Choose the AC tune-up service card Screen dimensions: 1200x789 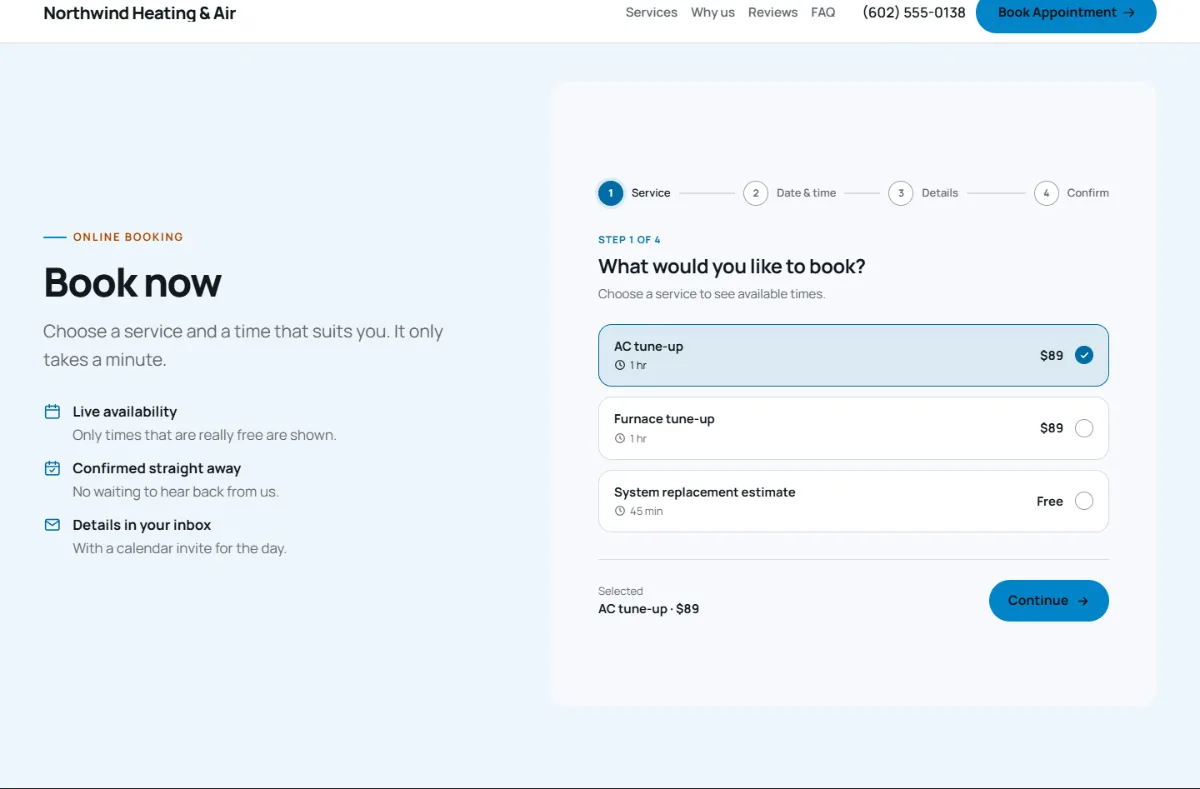[853, 355]
